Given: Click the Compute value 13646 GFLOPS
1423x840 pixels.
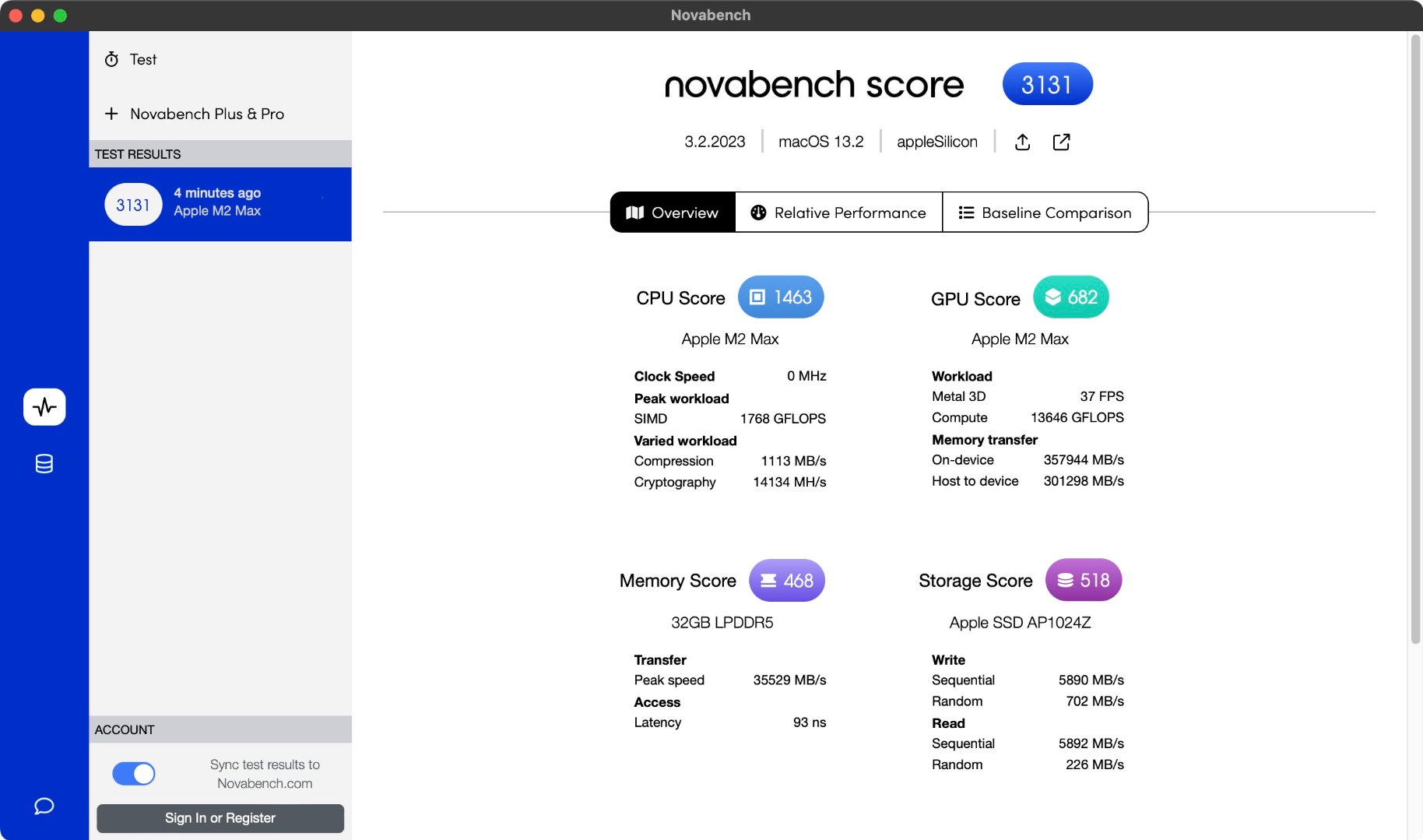Looking at the screenshot, I should [x=1077, y=417].
